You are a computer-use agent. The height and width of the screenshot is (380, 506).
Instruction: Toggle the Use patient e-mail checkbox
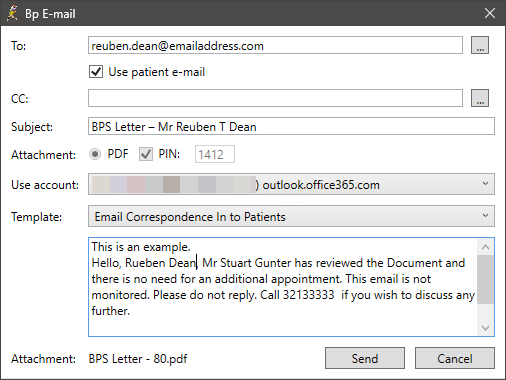tap(96, 72)
